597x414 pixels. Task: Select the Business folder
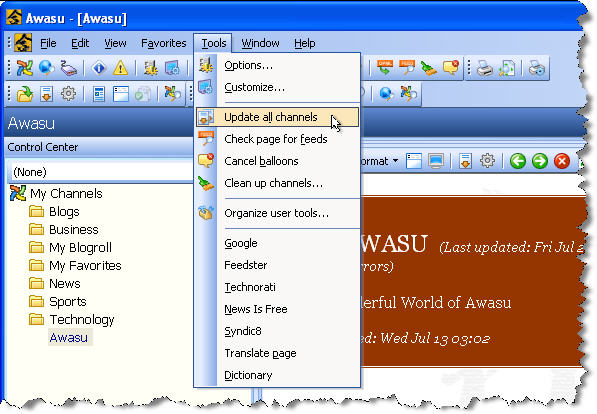74,230
